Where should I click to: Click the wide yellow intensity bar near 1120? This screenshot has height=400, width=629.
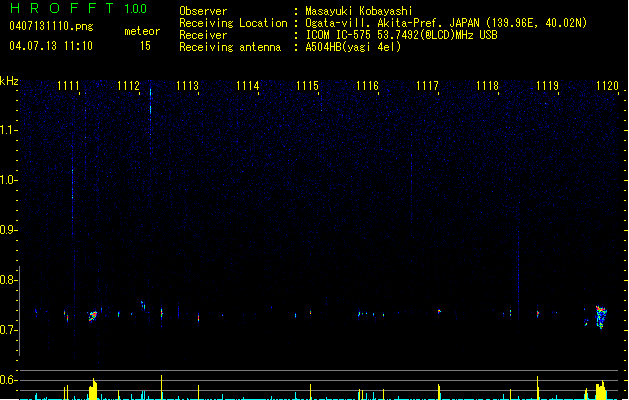click(x=601, y=390)
